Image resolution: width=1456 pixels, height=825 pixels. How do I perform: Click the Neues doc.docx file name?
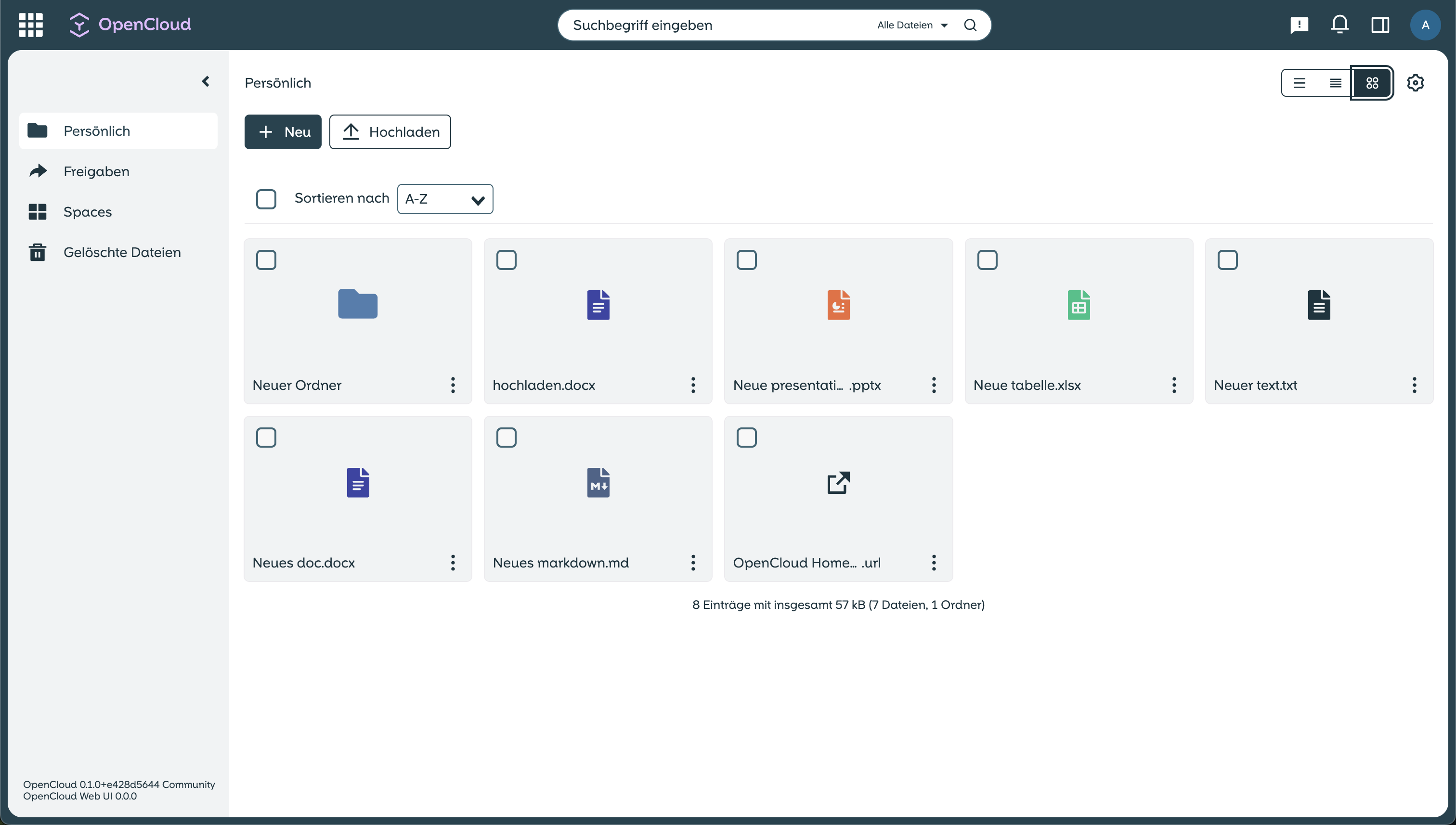pos(303,563)
